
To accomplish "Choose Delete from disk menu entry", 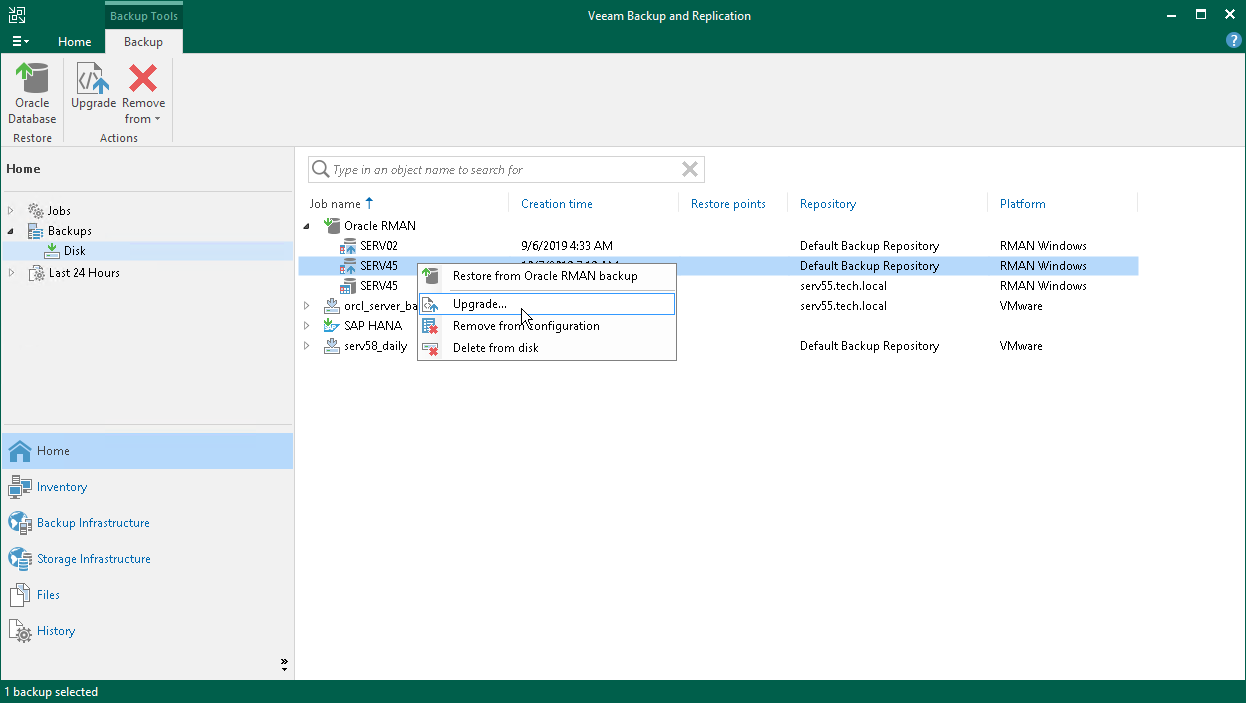I will click(x=495, y=348).
